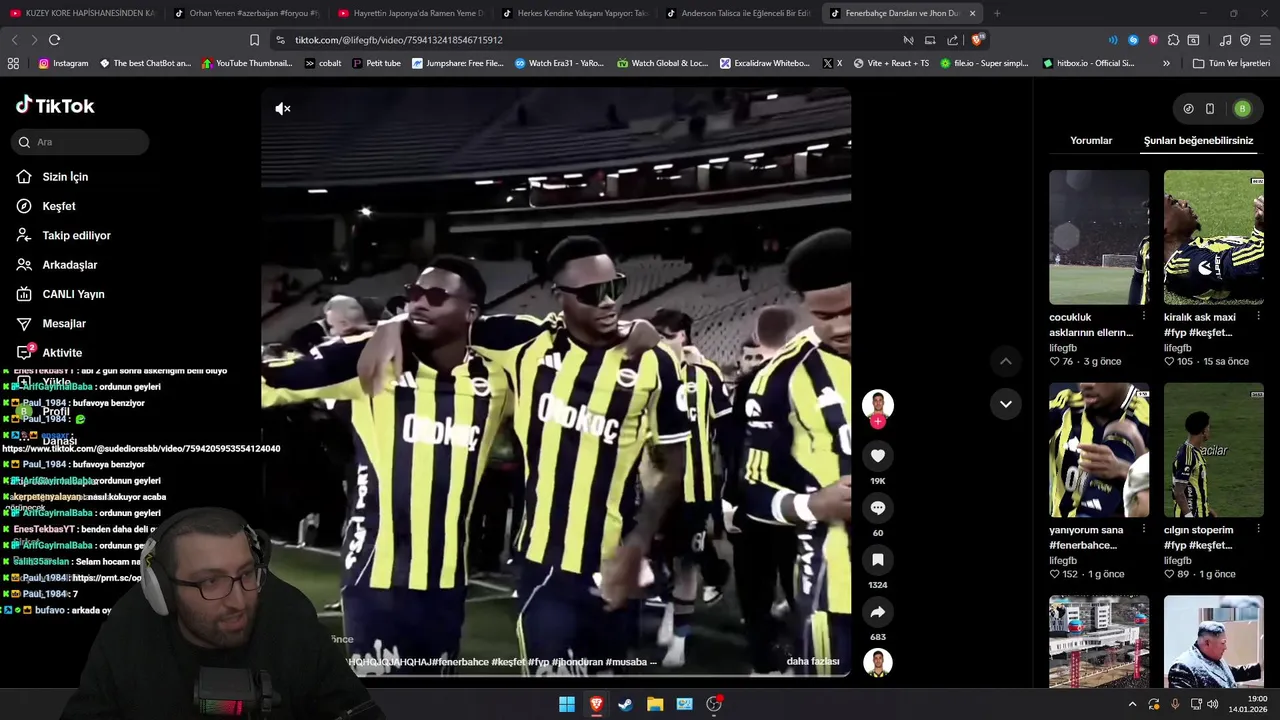
Task: Click the address bar URL
Action: point(398,40)
